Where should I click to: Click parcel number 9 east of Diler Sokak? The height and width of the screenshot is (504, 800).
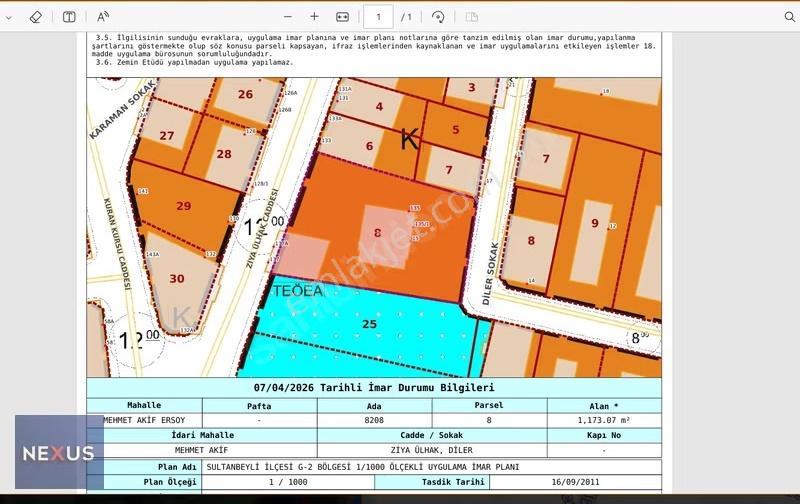coord(595,223)
